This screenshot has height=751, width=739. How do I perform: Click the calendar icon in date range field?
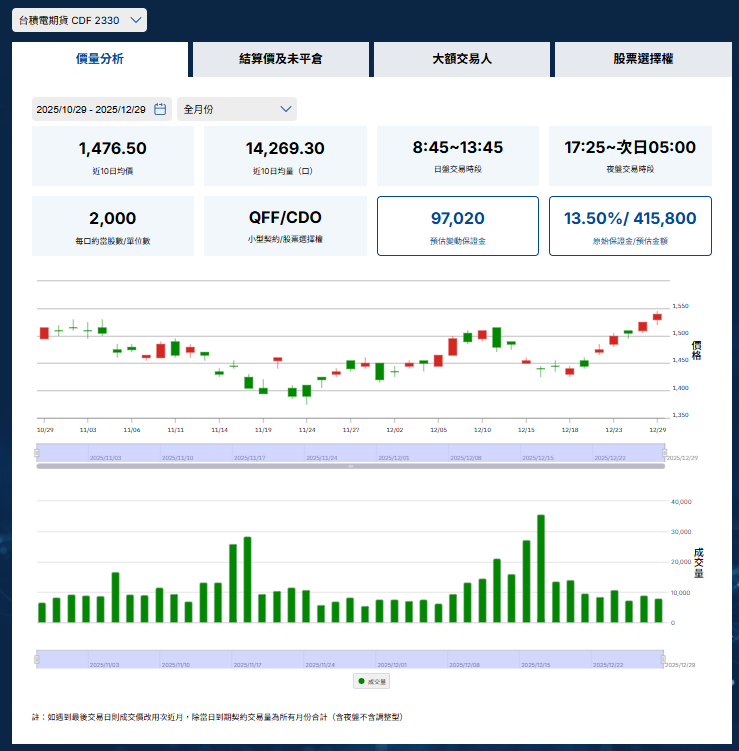pyautogui.click(x=160, y=109)
